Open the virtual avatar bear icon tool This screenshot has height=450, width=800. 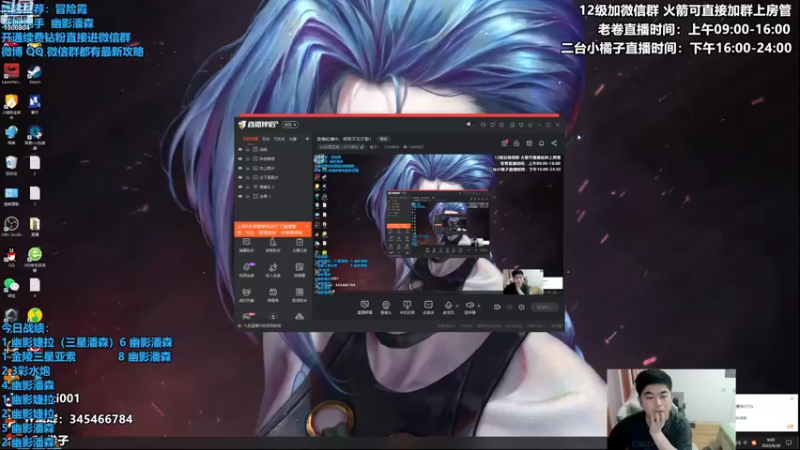246,294
